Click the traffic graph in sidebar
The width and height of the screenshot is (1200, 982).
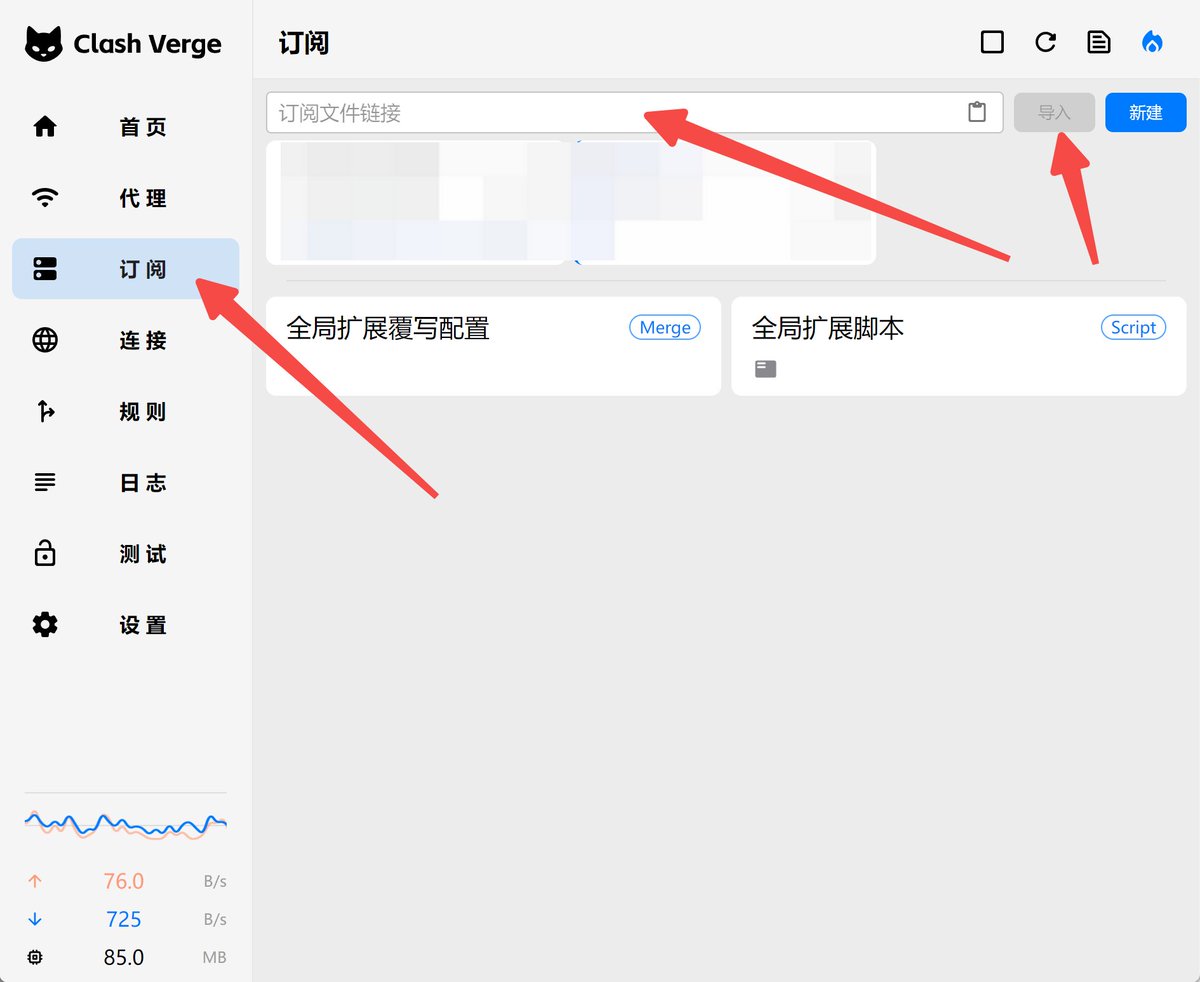126,826
